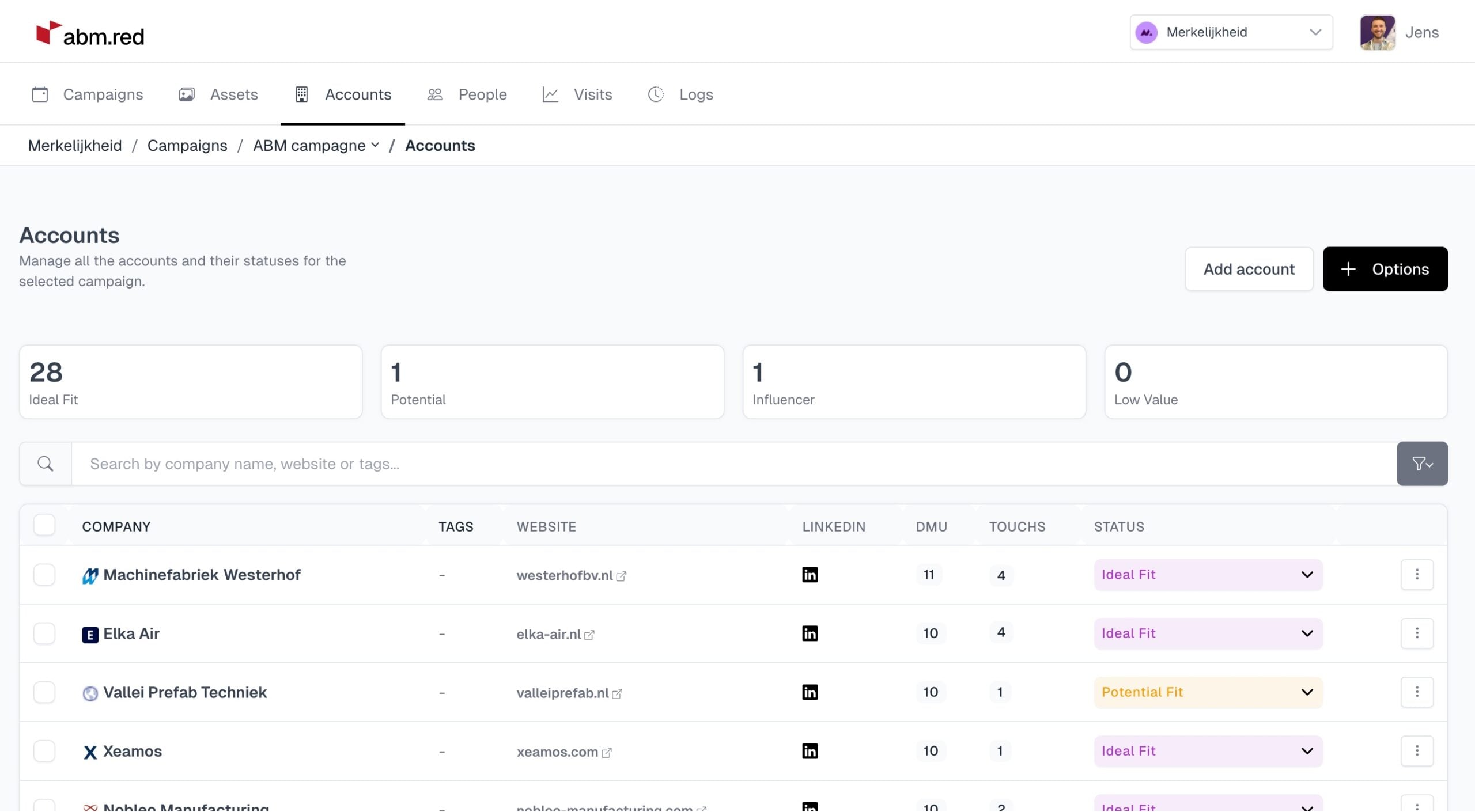Image resolution: width=1475 pixels, height=812 pixels.
Task: Click the abm.red logo
Action: (x=90, y=35)
